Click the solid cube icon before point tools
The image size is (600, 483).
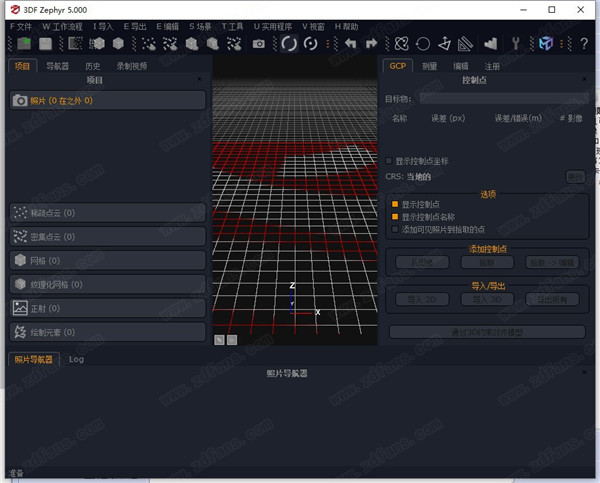[118, 43]
